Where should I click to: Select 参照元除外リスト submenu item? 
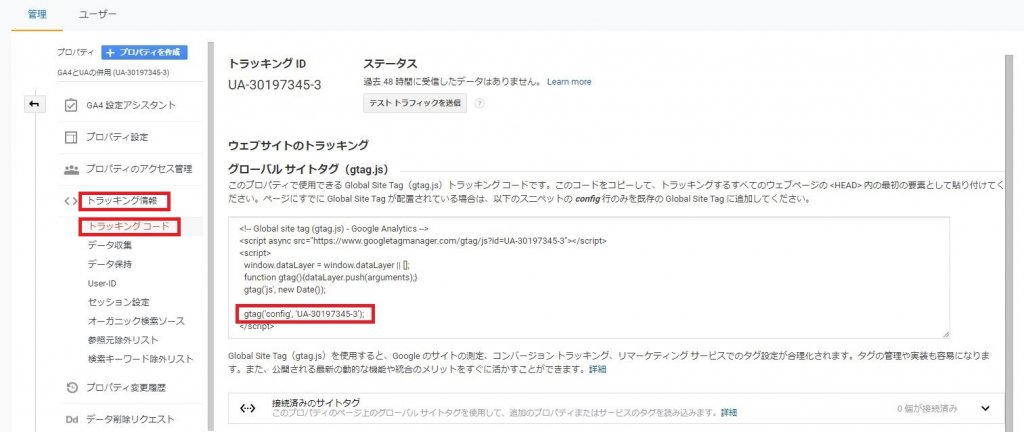click(123, 340)
